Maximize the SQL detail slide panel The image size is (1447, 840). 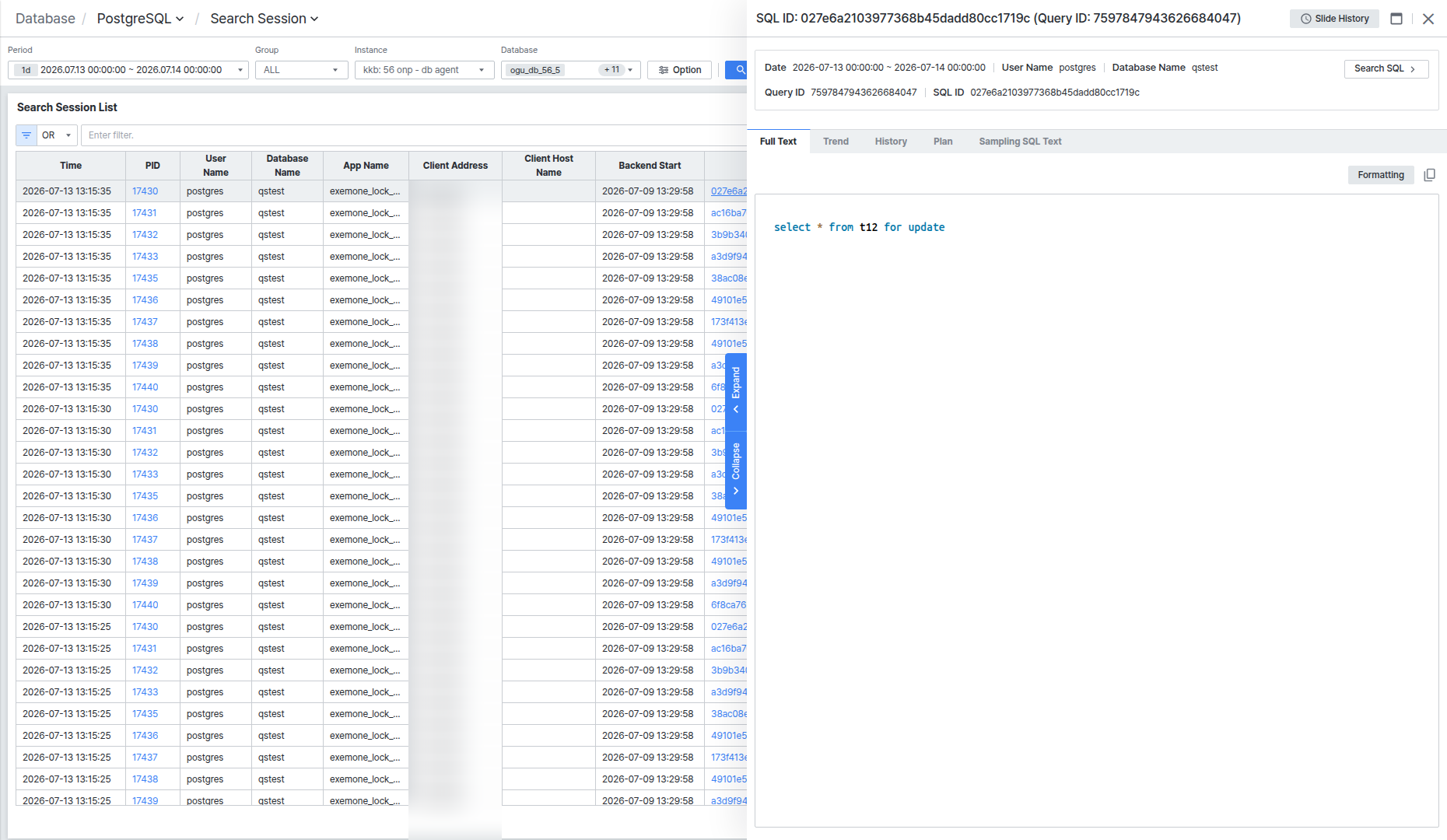[x=1396, y=19]
